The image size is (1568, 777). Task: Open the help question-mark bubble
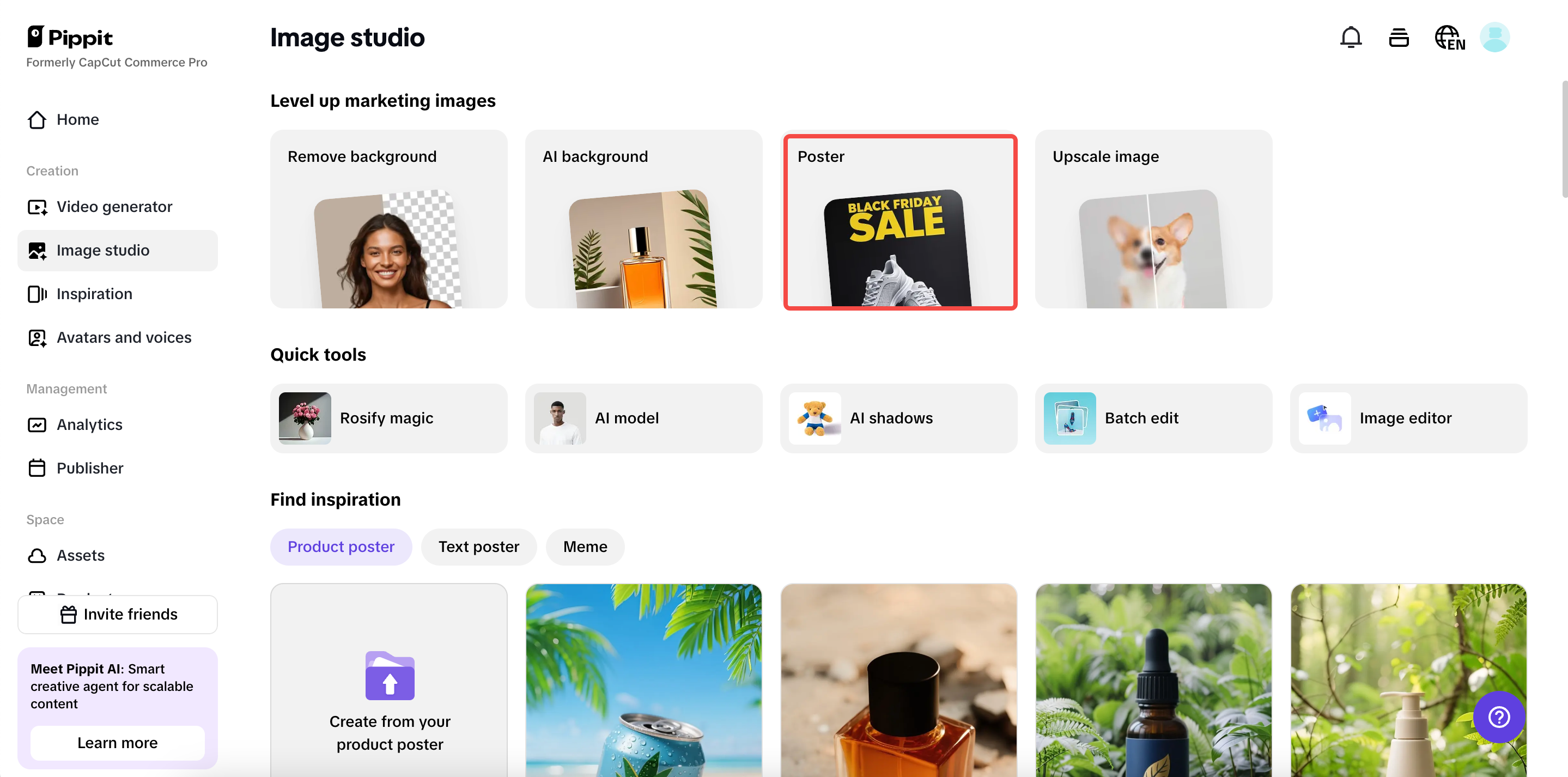[1499, 717]
